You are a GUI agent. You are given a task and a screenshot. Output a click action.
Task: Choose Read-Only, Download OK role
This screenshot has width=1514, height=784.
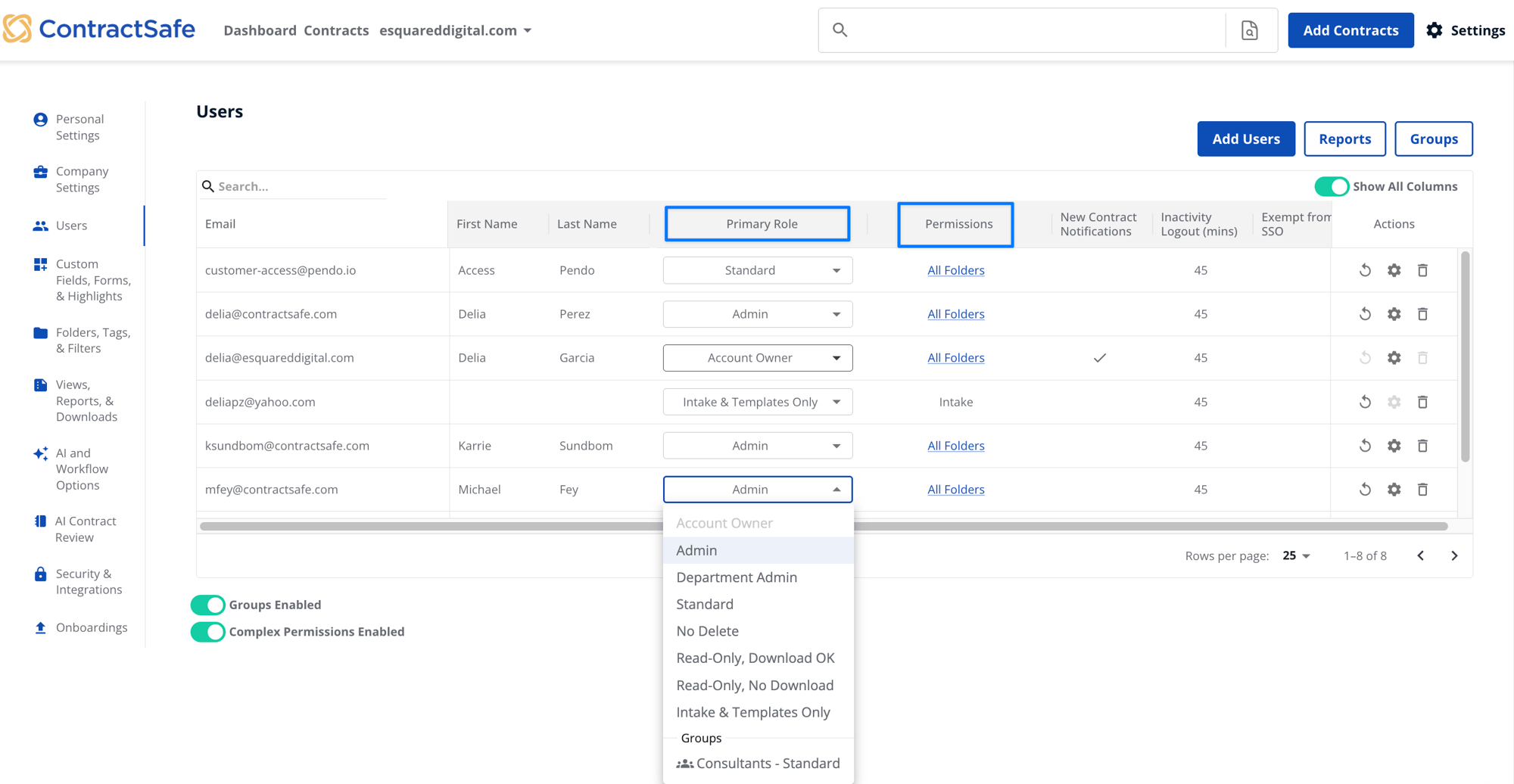point(759,658)
